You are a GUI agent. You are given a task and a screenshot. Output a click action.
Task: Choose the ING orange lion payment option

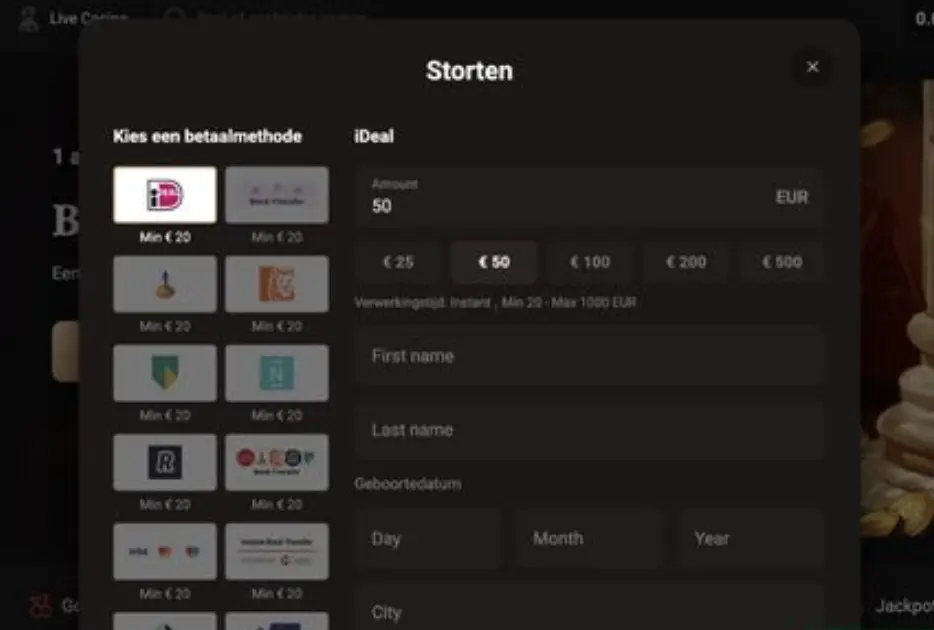(x=276, y=284)
